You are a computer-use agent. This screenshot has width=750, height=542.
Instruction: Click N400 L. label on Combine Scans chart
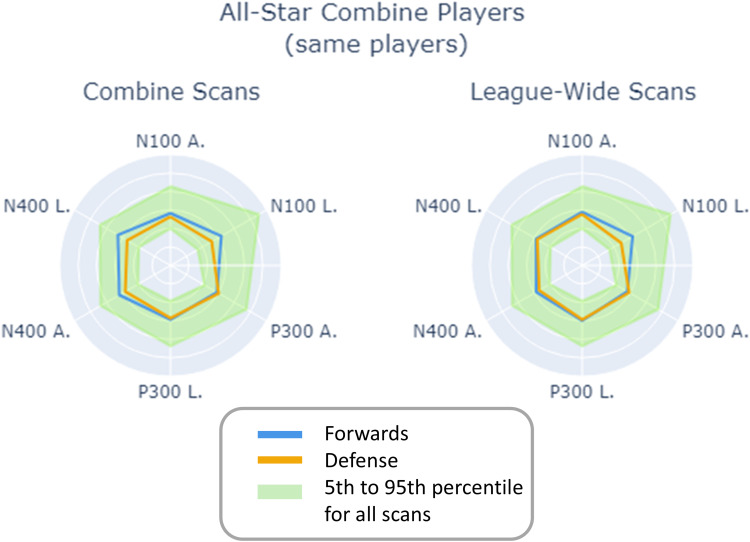click(36, 207)
